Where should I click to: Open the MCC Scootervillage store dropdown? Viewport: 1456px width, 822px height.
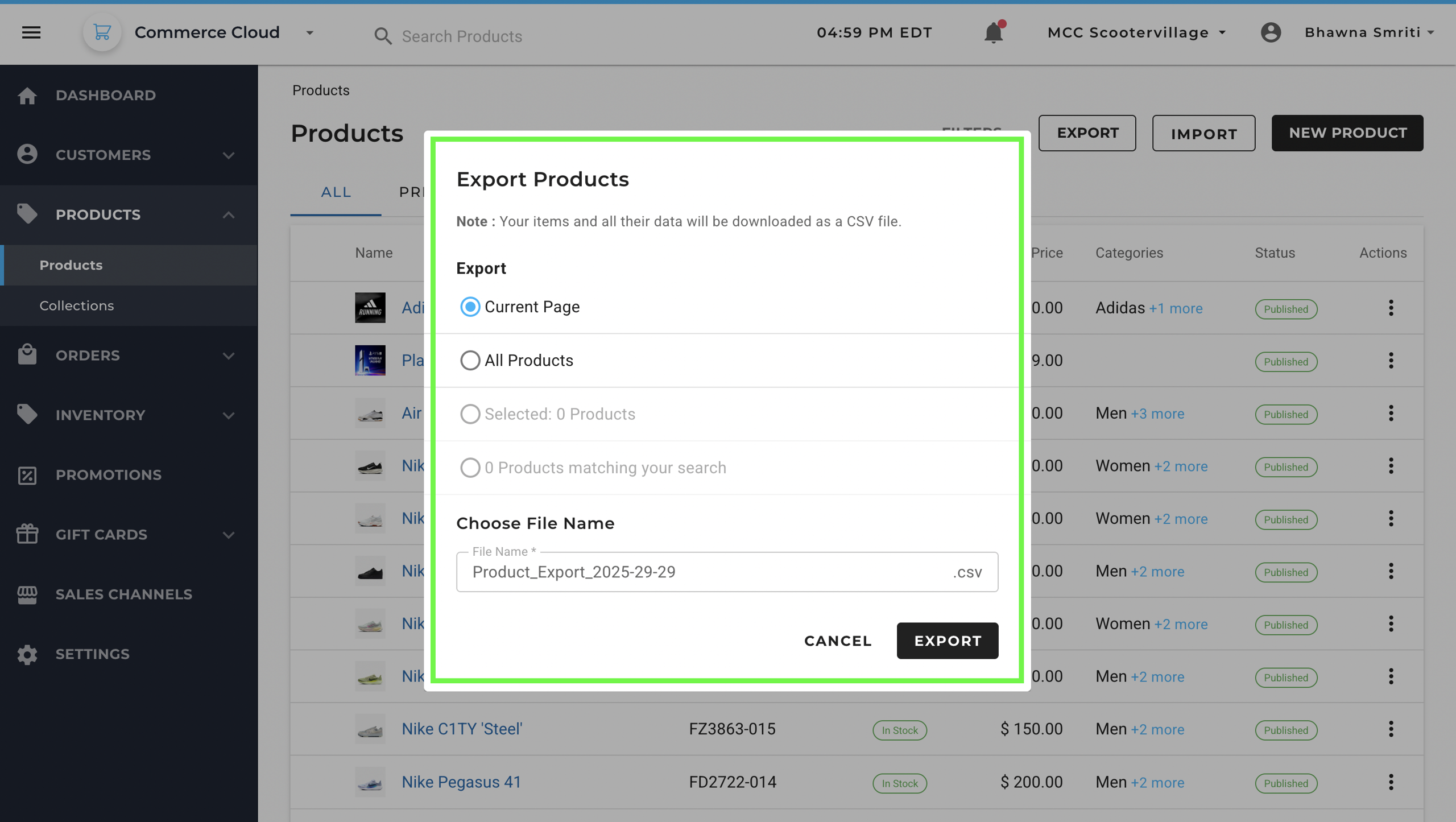(1136, 32)
